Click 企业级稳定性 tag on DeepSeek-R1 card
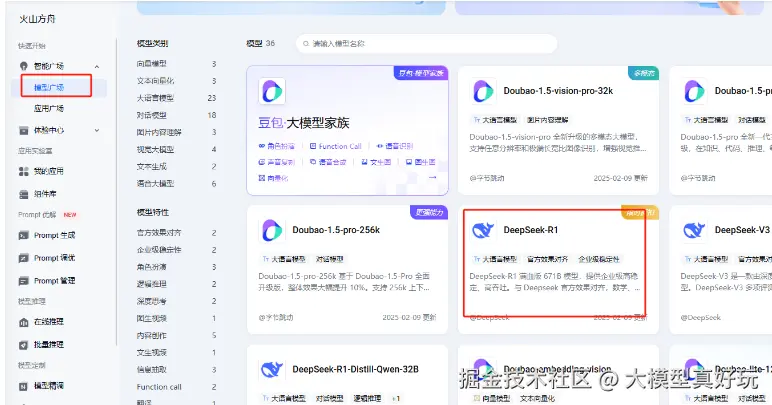This screenshot has width=772, height=405. (598, 259)
